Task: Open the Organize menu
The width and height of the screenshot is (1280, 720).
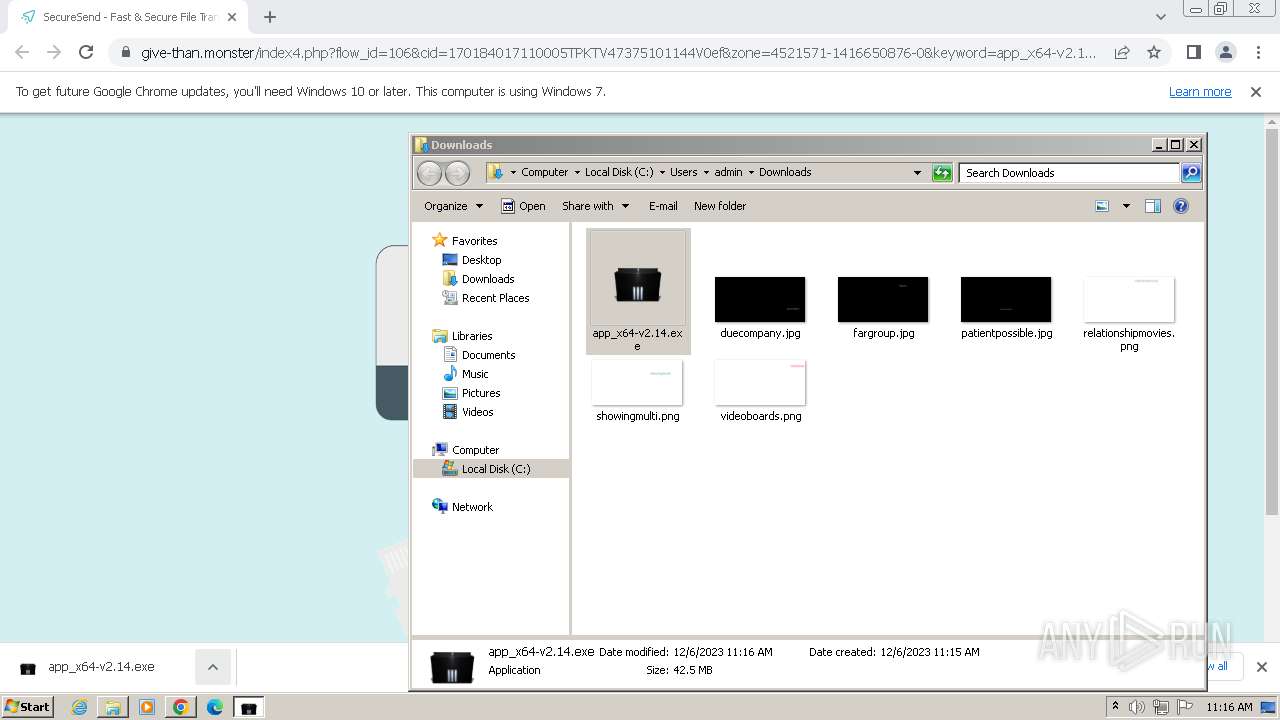Action: (453, 206)
